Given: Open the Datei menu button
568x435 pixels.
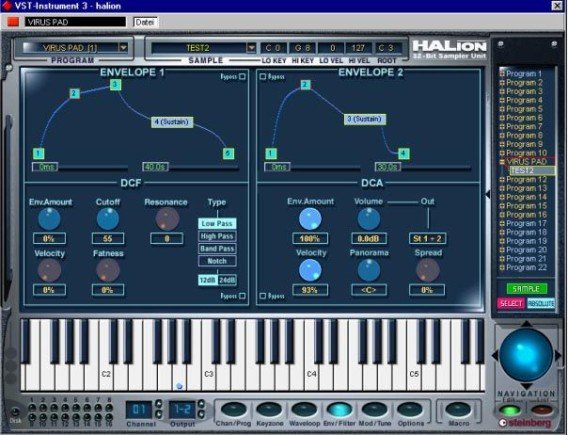Looking at the screenshot, I should (x=145, y=22).
